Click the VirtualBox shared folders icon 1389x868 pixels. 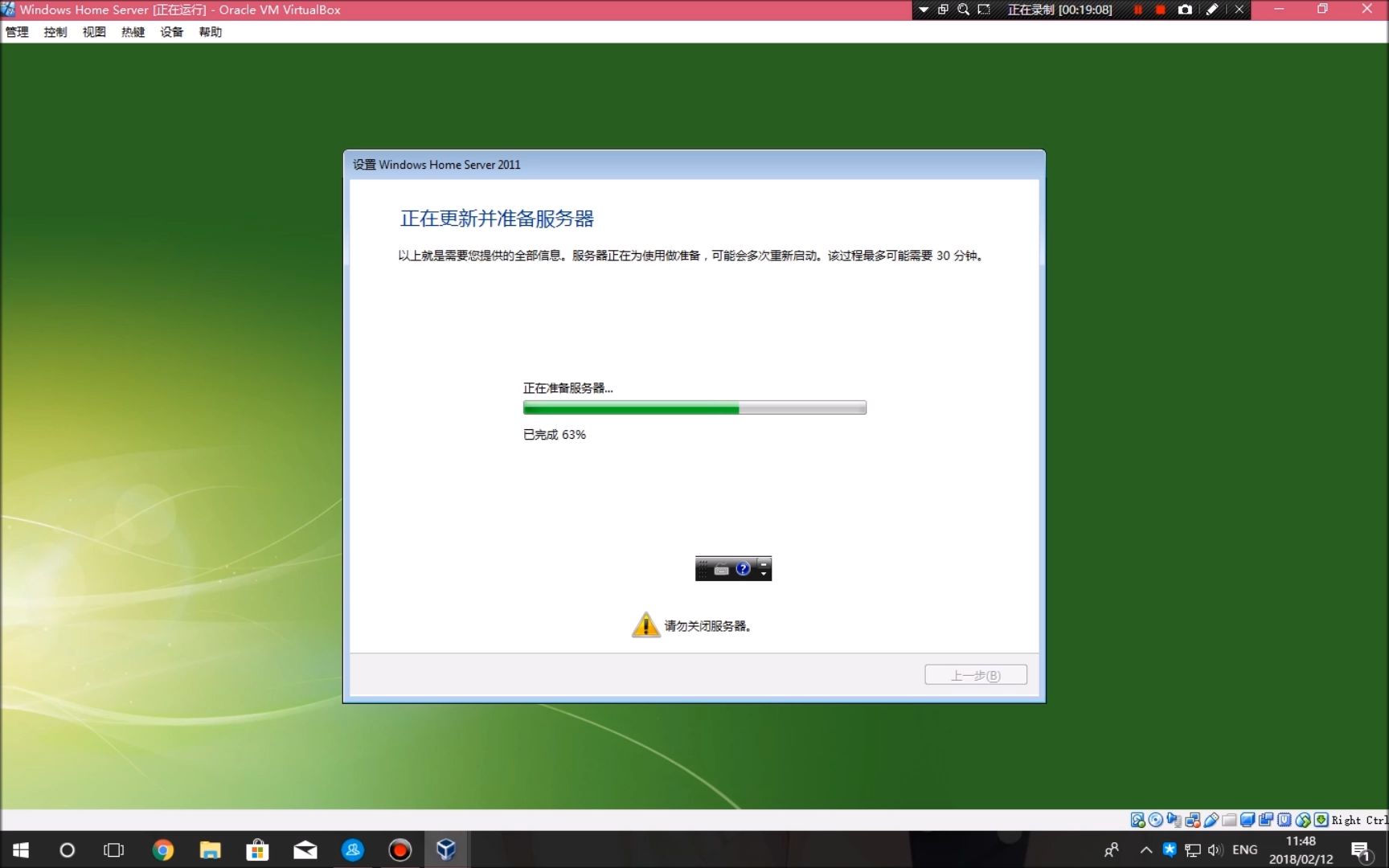point(1229,820)
